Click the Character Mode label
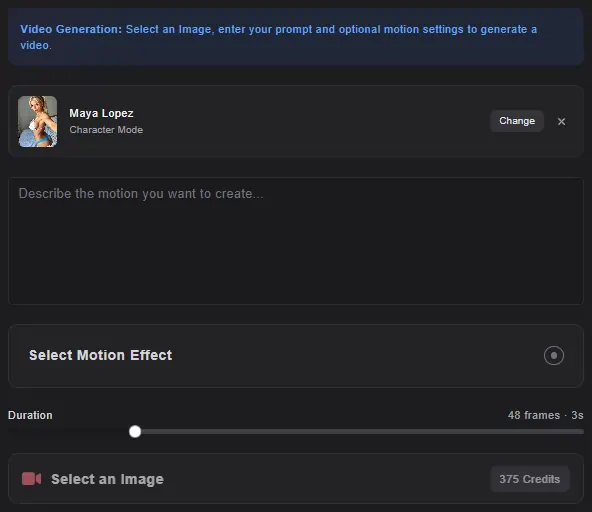Image resolution: width=592 pixels, height=512 pixels. 106,130
